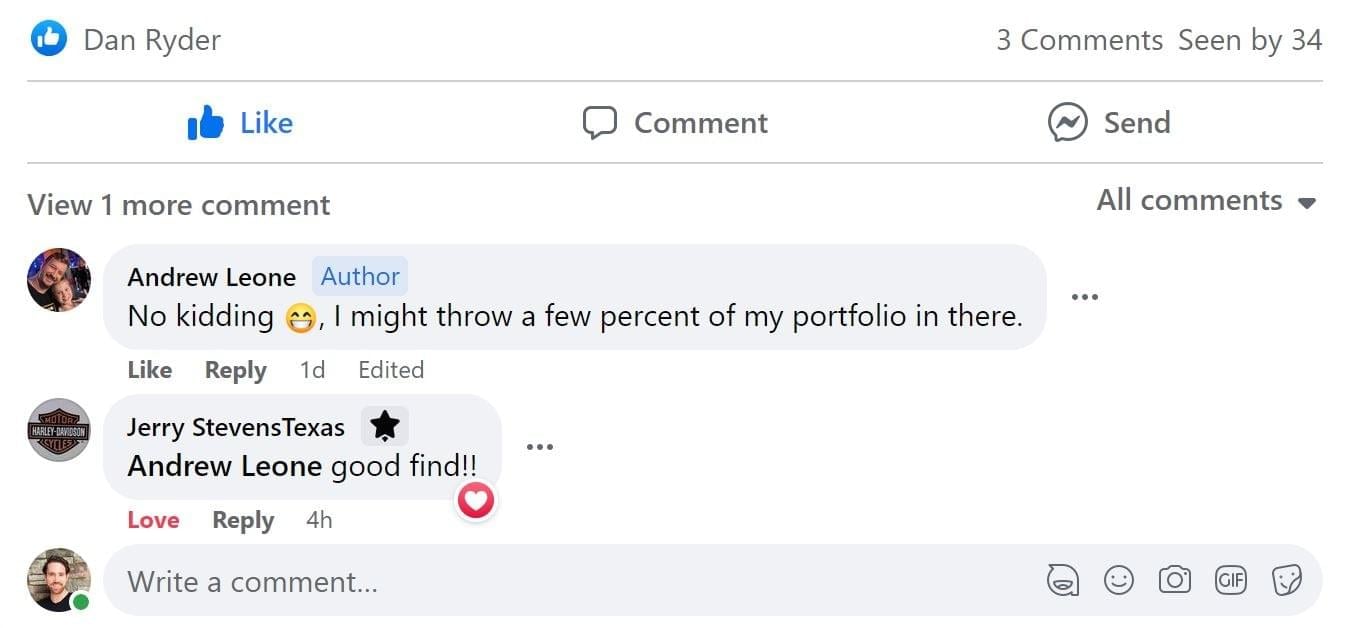
Task: Click the blue thumbs-up reaction icon beside Dan Ryder
Action: pyautogui.click(x=48, y=39)
